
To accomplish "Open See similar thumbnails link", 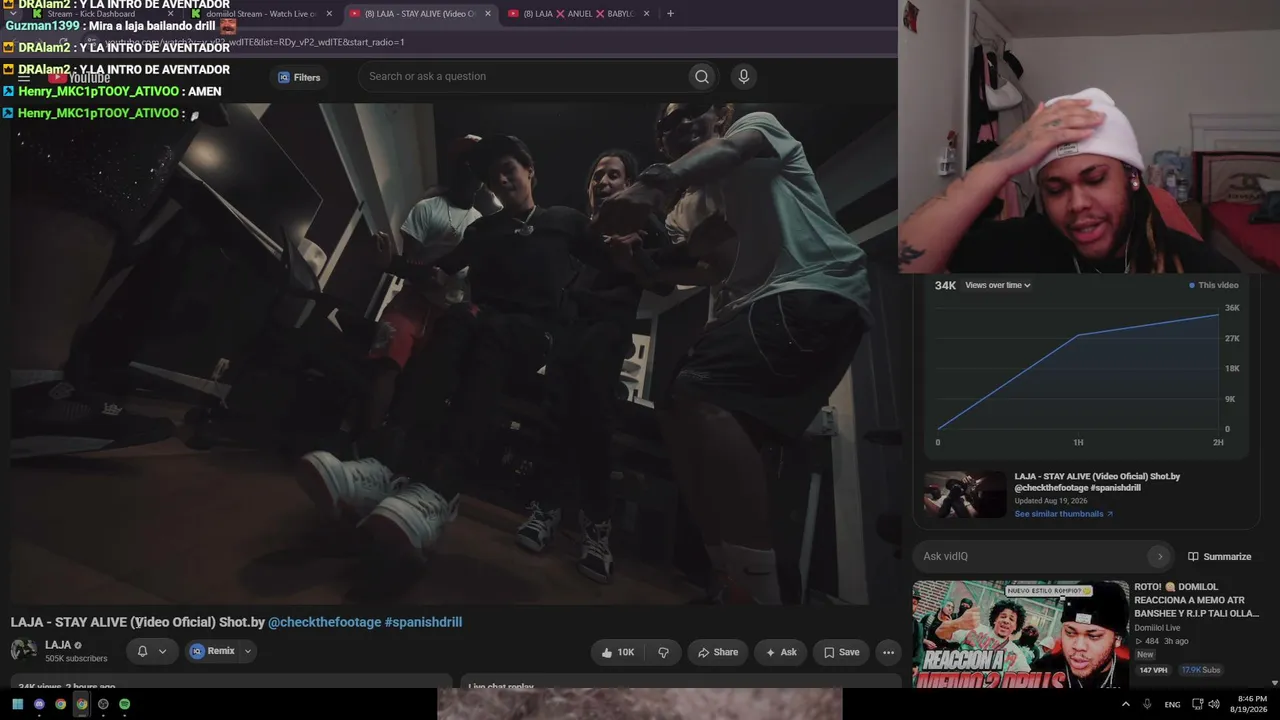I will coord(1064,514).
